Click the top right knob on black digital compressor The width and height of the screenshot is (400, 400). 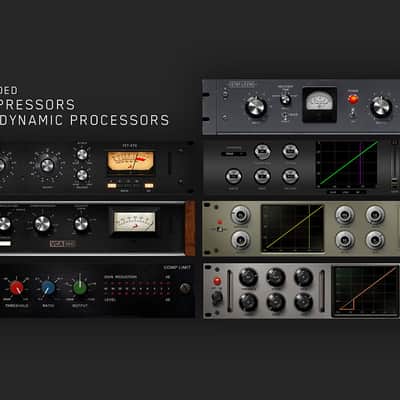coord(290,152)
